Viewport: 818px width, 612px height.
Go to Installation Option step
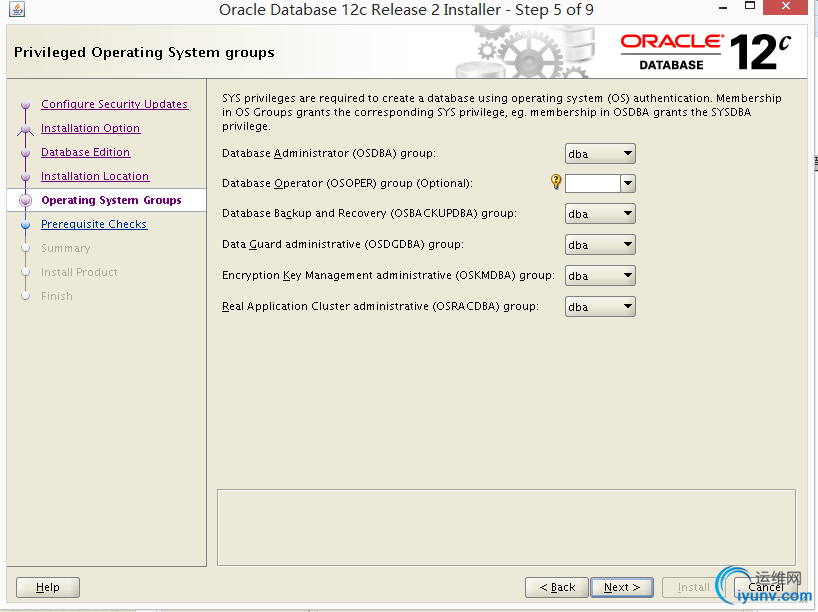[x=90, y=128]
